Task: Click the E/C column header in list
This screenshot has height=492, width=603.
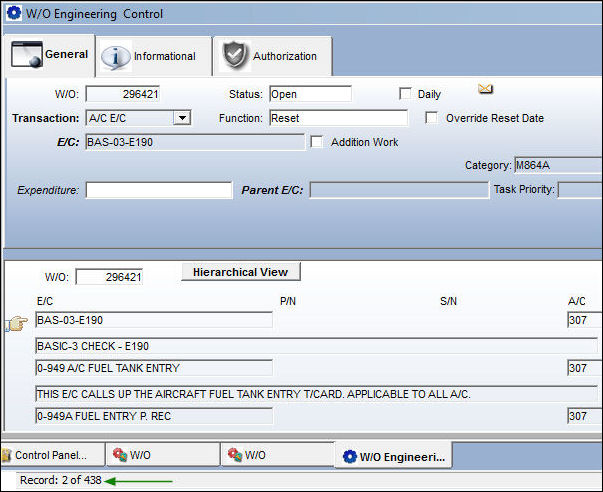Action: tap(45, 301)
